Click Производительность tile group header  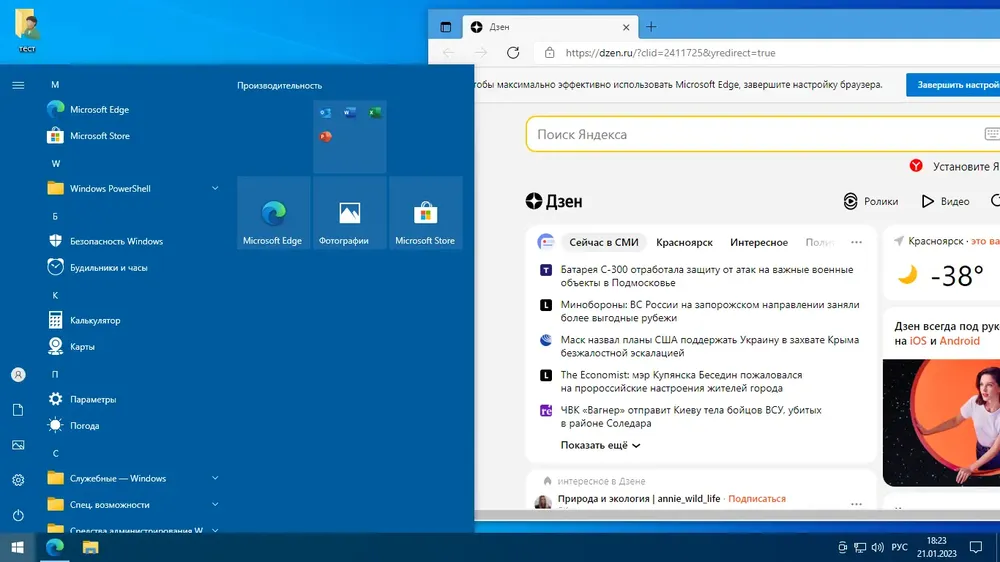279,85
